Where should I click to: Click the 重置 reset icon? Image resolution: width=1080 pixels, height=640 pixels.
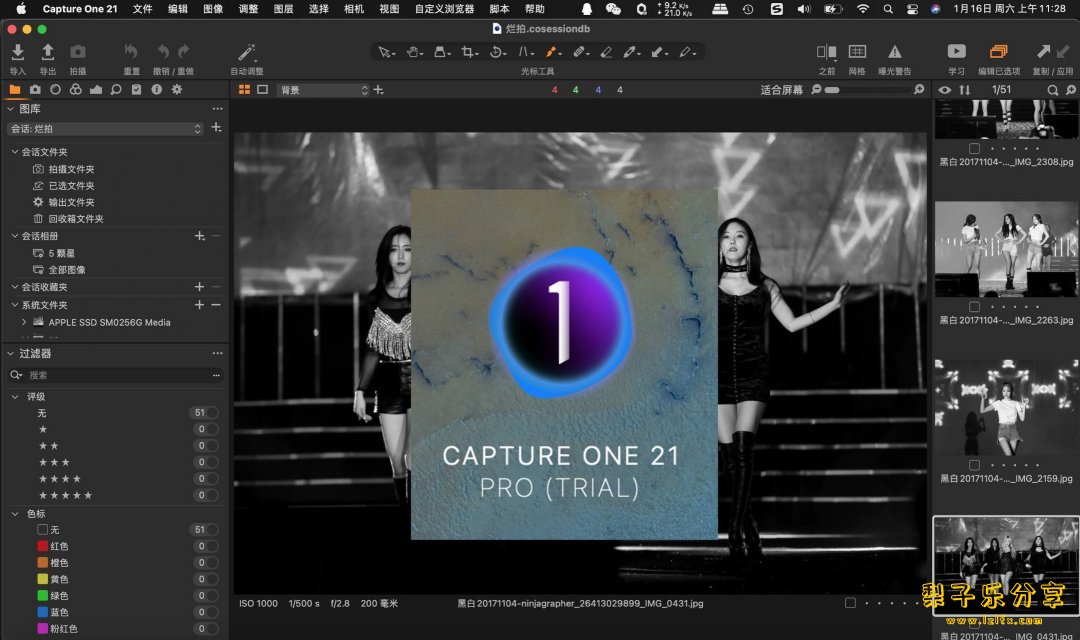pos(131,52)
